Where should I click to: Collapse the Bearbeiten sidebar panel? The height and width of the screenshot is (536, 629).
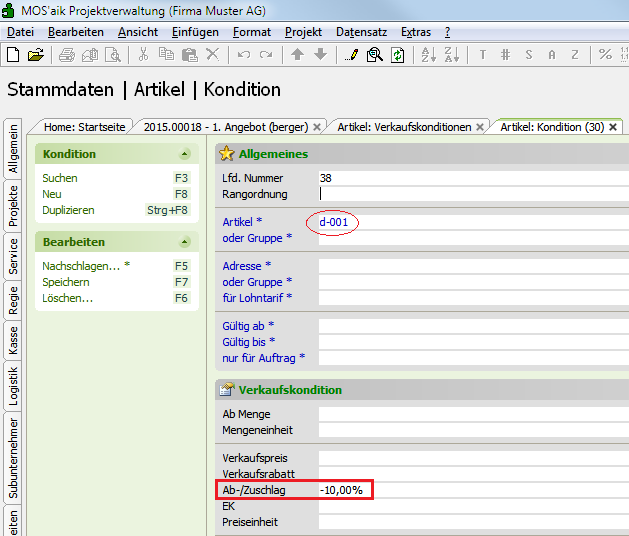click(184, 242)
